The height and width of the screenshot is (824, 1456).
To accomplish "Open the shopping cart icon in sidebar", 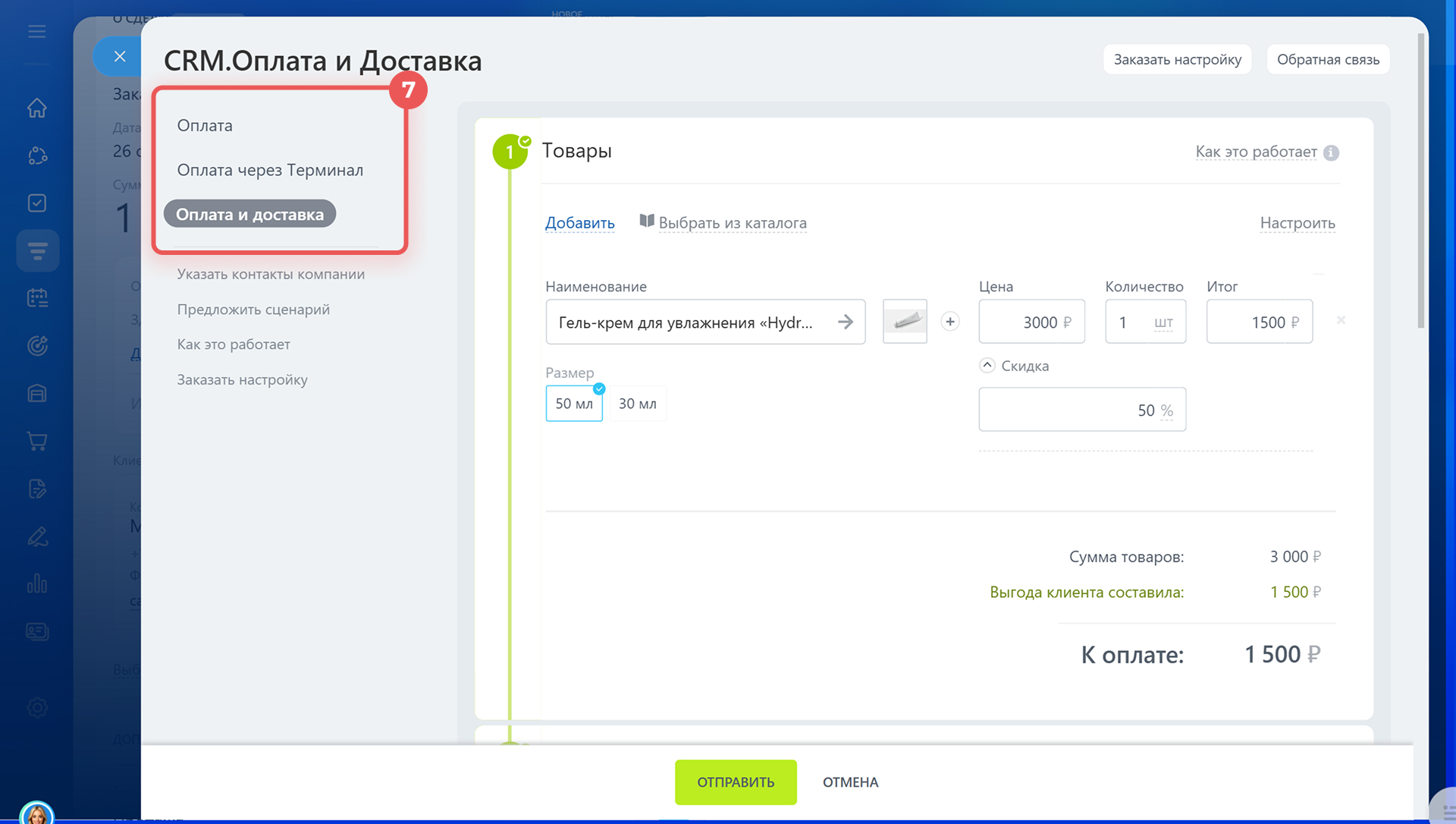I will tap(36, 441).
